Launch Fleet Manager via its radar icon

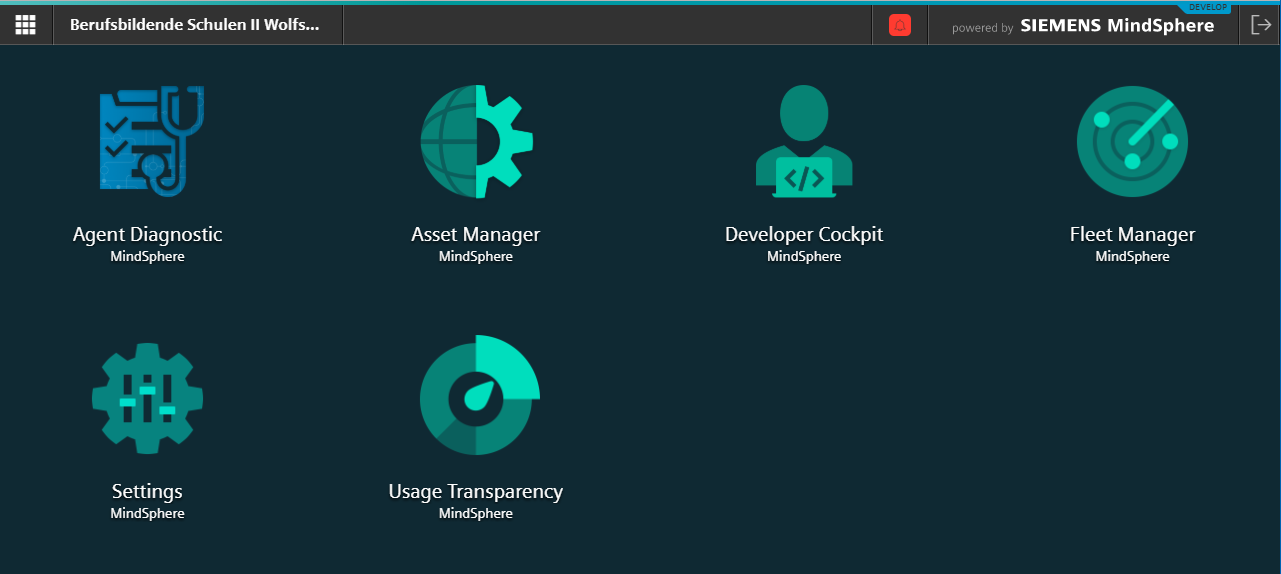[x=1132, y=141]
